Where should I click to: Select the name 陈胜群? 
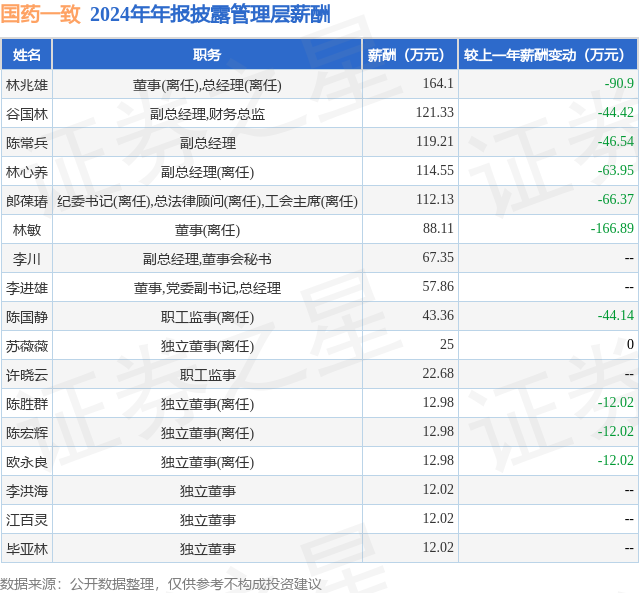26,403
